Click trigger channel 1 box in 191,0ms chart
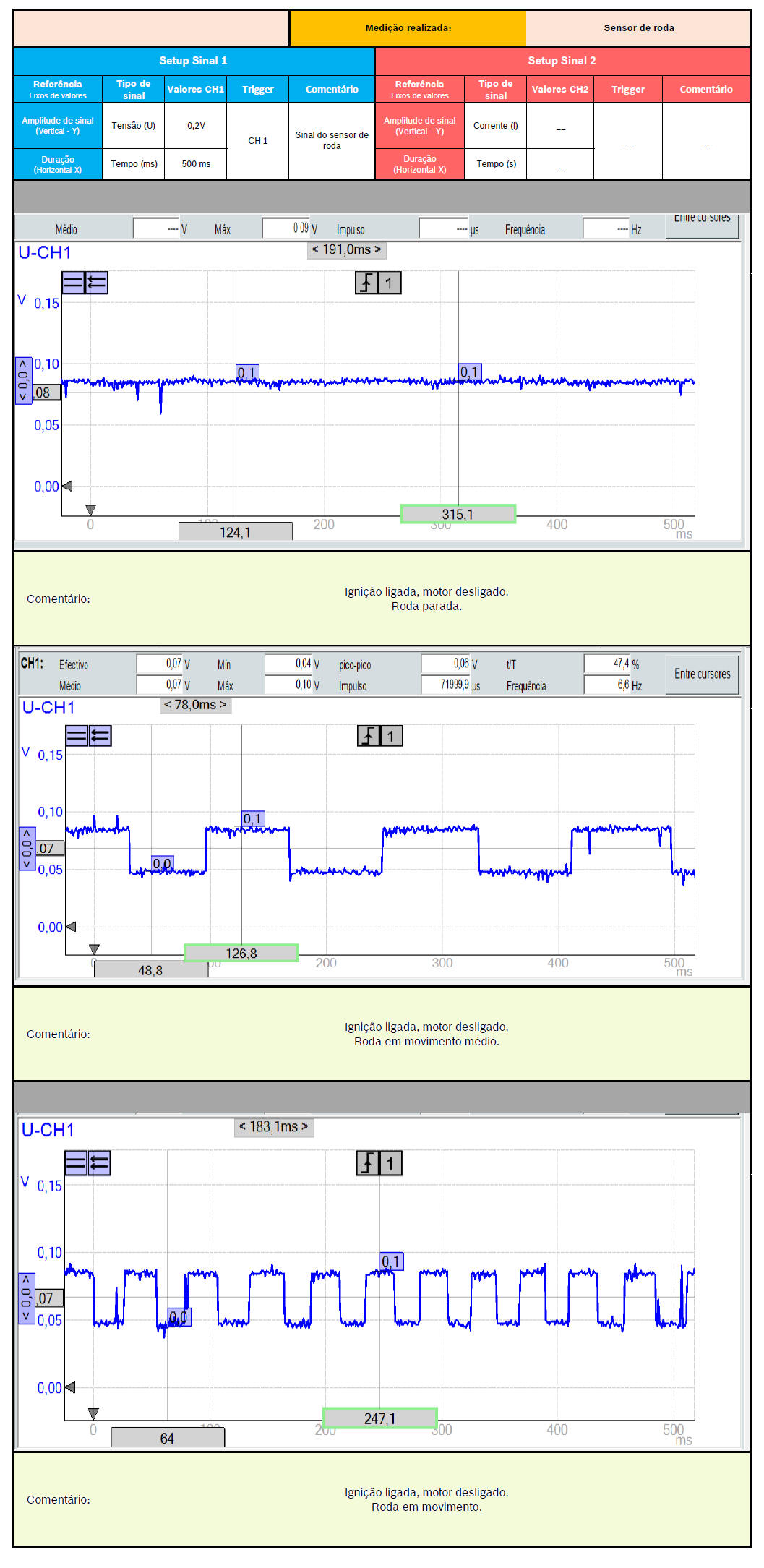 tap(390, 283)
